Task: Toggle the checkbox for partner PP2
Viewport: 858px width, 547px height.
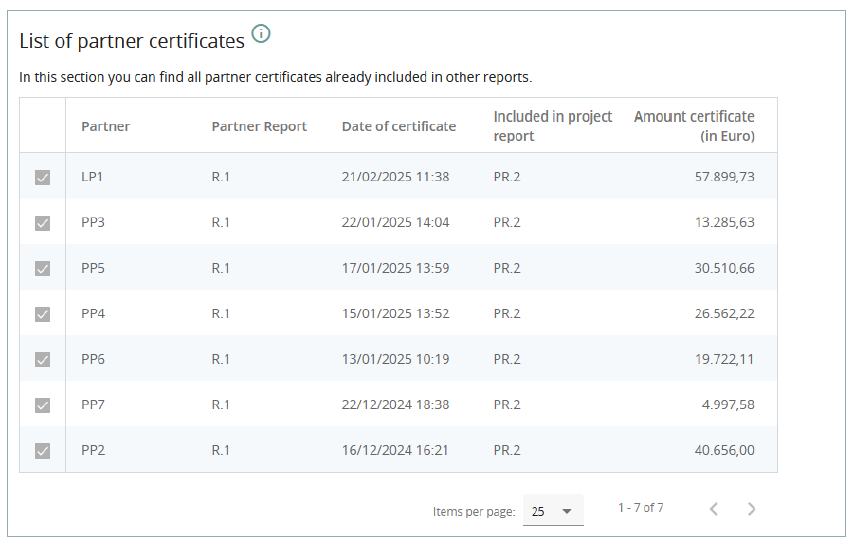Action: click(42, 451)
